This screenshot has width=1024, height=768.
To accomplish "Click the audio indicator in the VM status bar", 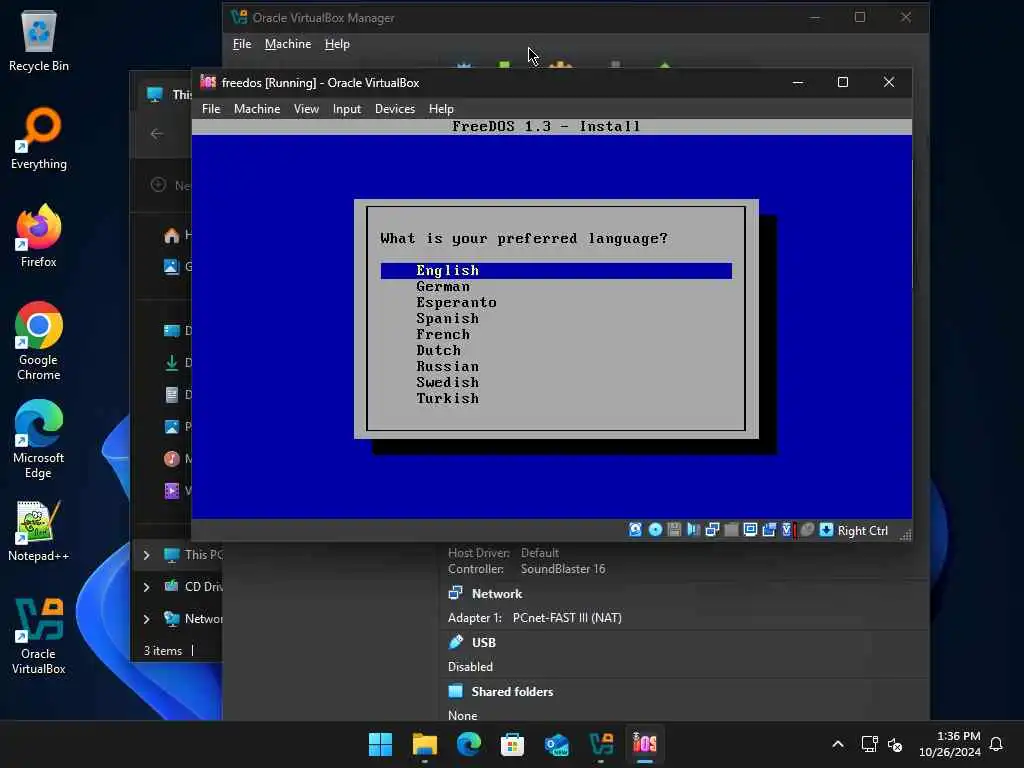I will 693,530.
